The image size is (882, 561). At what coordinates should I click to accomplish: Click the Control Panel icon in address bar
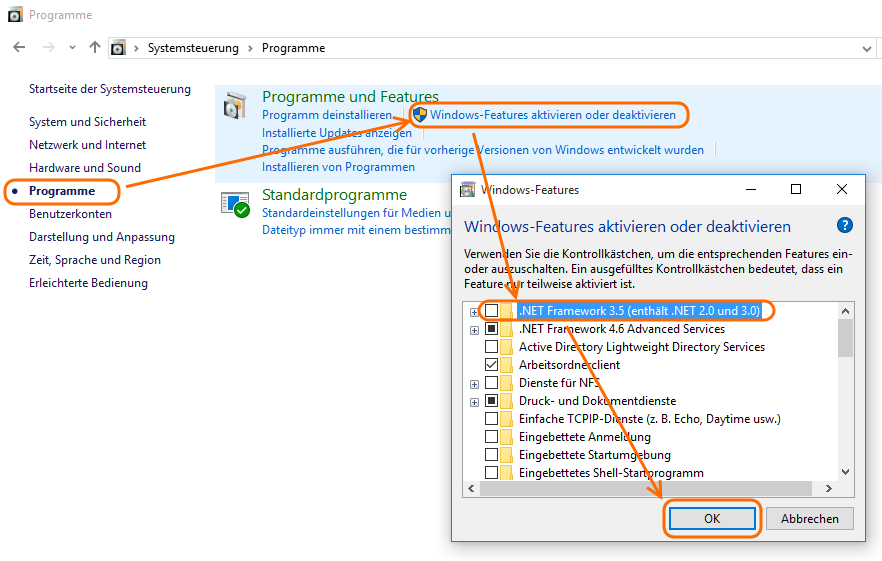coord(119,48)
